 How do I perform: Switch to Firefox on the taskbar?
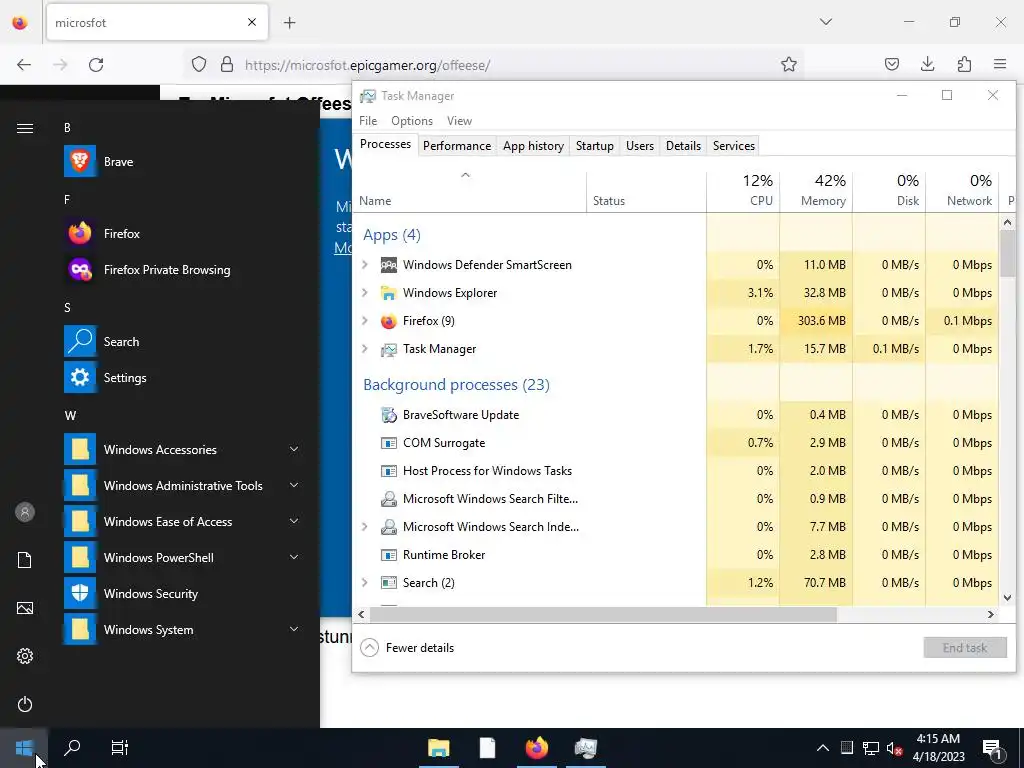537,748
